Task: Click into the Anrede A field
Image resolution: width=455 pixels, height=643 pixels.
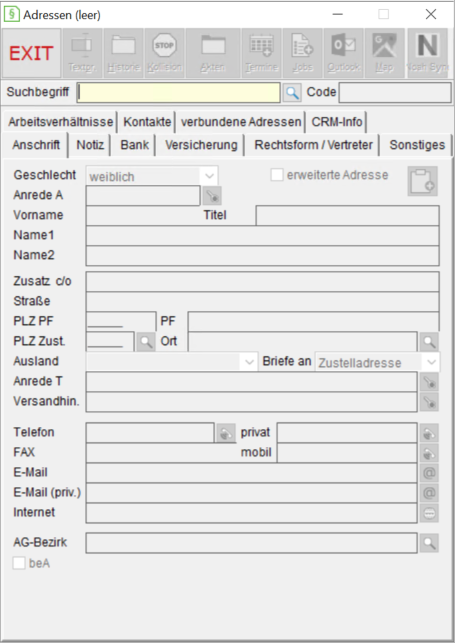Action: point(143,196)
